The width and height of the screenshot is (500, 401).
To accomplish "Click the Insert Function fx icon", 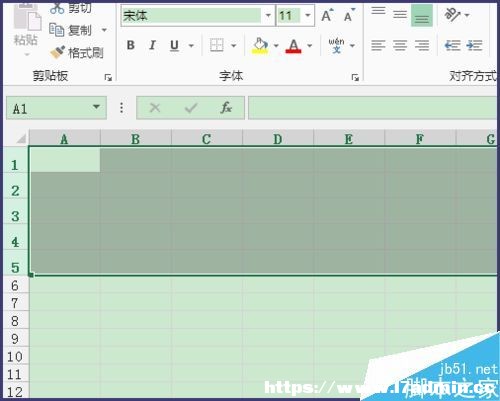I will [x=226, y=108].
